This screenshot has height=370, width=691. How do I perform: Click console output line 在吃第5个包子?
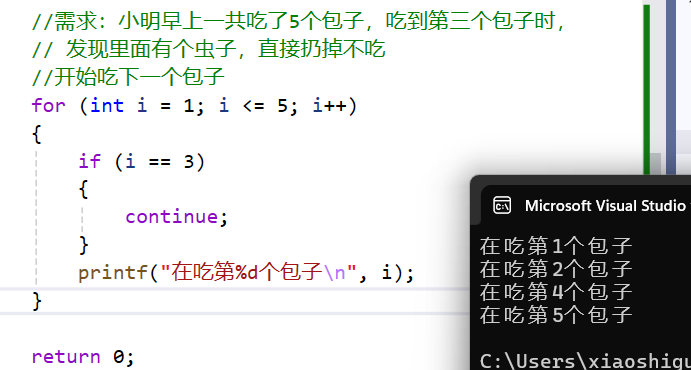(x=556, y=315)
